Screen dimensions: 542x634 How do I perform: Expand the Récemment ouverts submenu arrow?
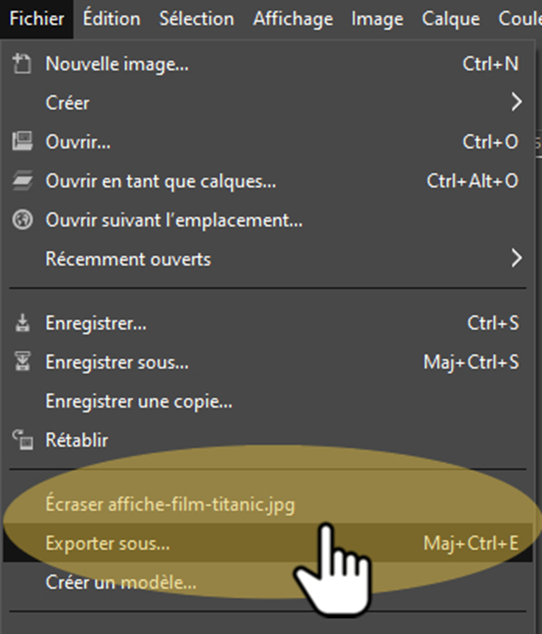click(517, 258)
